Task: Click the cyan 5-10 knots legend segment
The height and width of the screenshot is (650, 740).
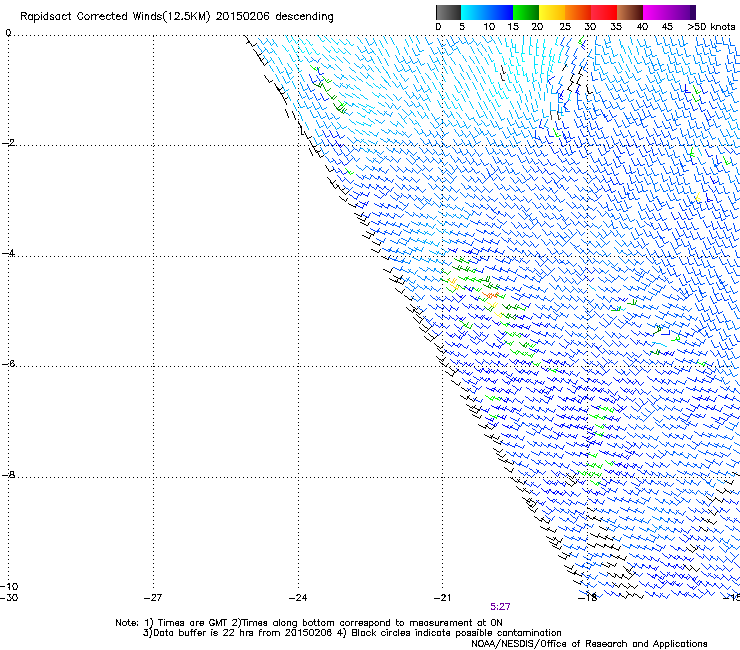Action: click(x=474, y=12)
